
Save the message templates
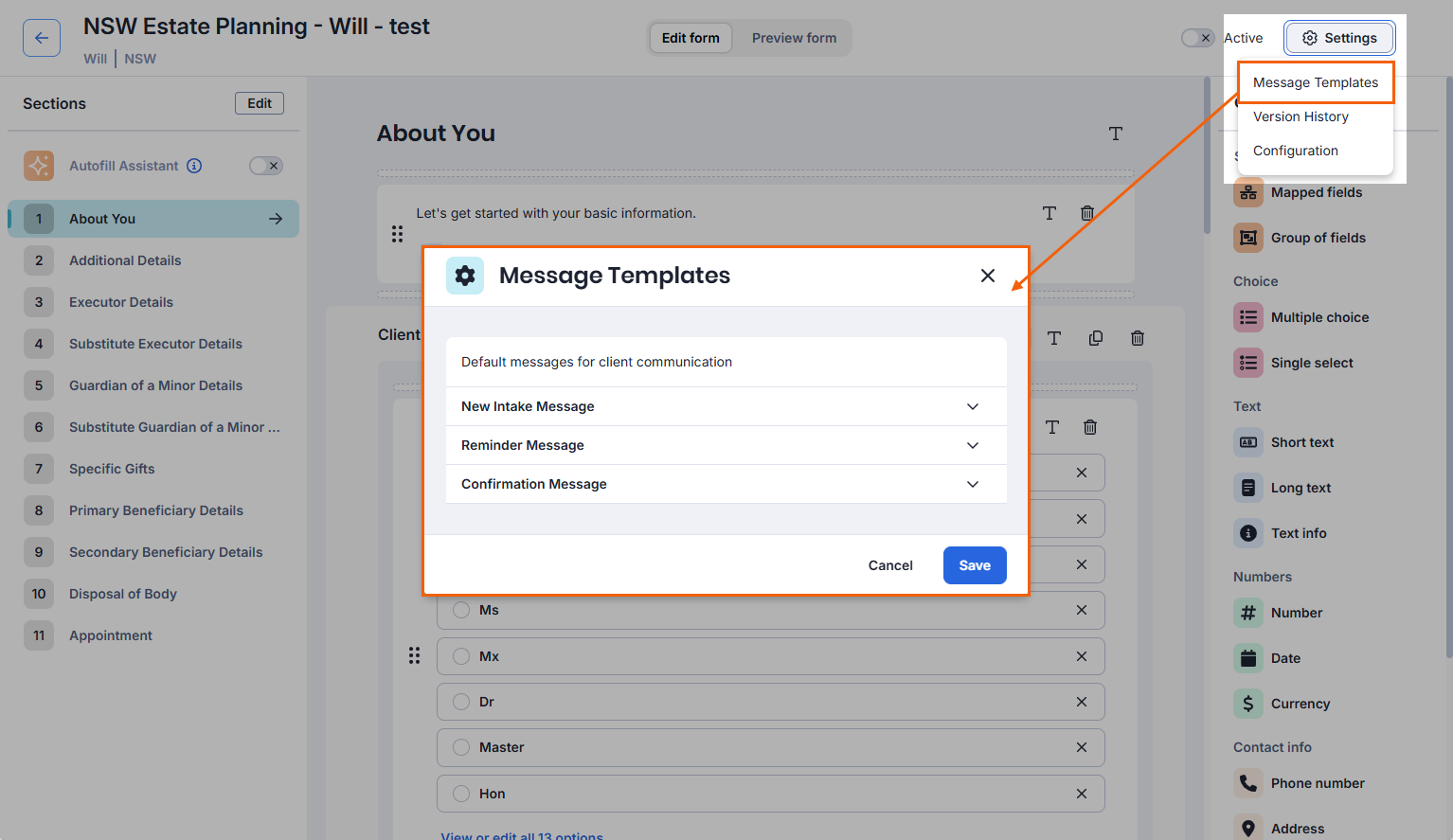974,565
